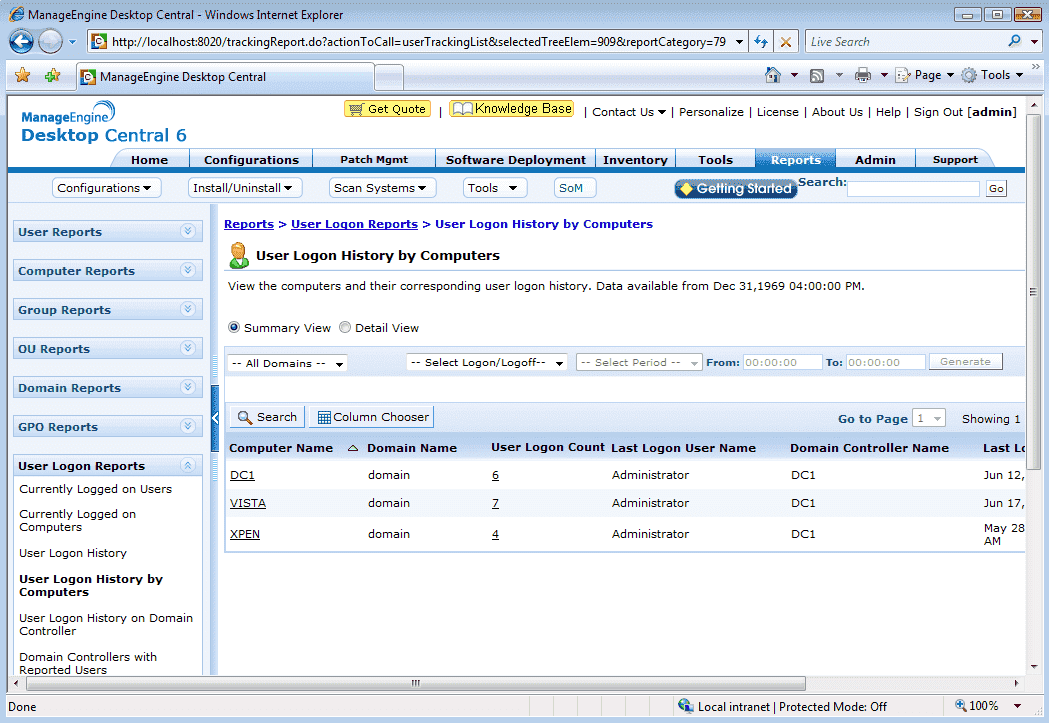Screen dimensions: 1049x723
Task: Click the Get Quote icon
Action: (x=356, y=109)
